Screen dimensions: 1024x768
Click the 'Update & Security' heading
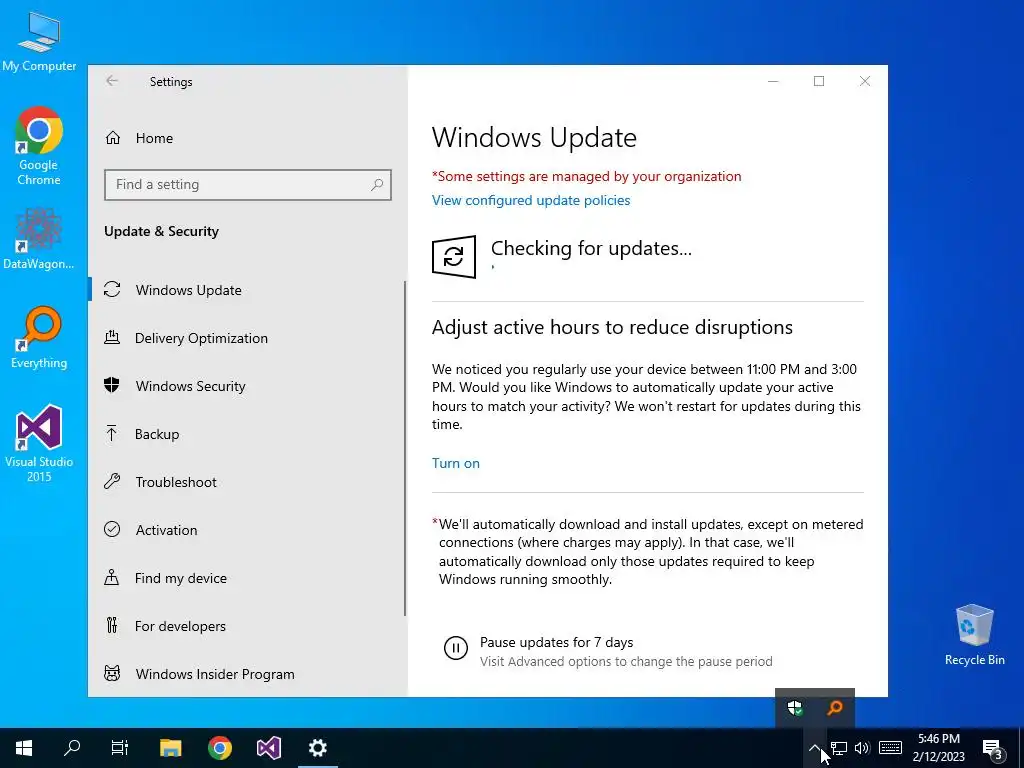pyautogui.click(x=161, y=231)
